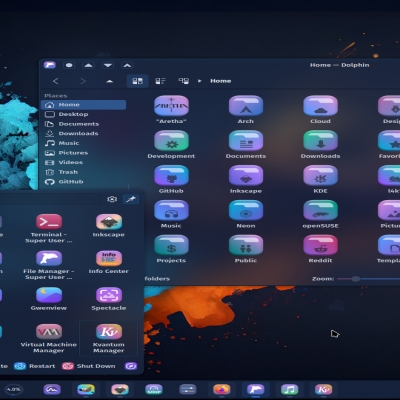Image resolution: width=400 pixels, height=400 pixels.
Task: Toggle the pin button in the launcher
Action: pyautogui.click(x=131, y=199)
